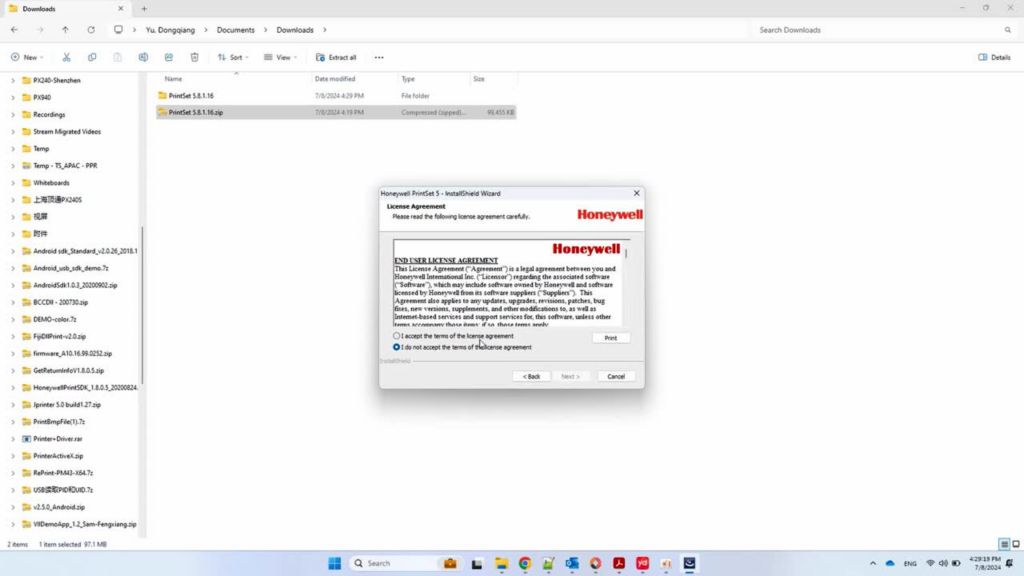Open the Windows Start menu

(334, 563)
